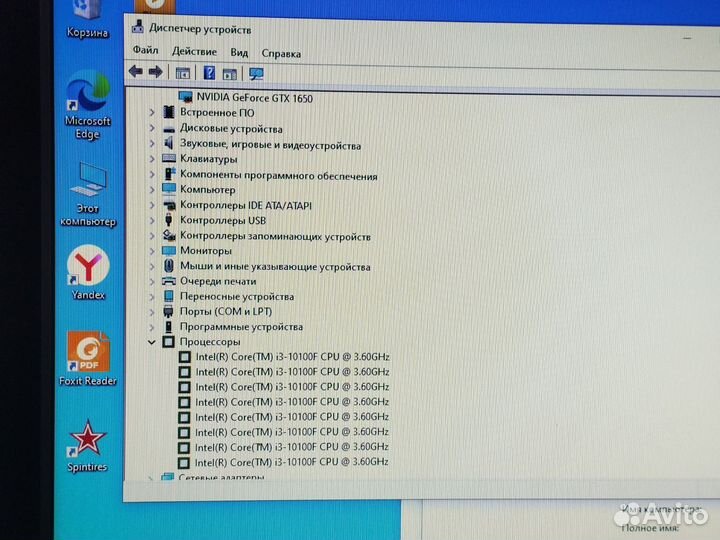Click the Контроллеры USB plug icon
This screenshot has width=720, height=540.
coord(169,220)
